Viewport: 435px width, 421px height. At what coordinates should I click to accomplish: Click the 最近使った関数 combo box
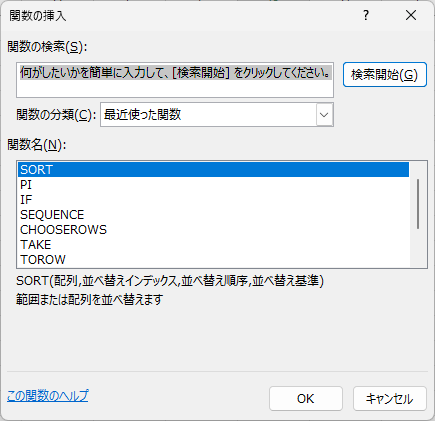point(217,115)
